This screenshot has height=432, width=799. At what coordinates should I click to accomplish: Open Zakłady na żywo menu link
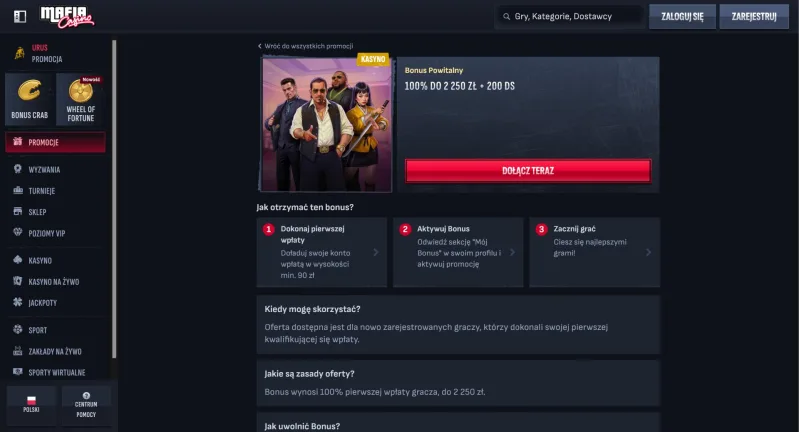(x=56, y=352)
